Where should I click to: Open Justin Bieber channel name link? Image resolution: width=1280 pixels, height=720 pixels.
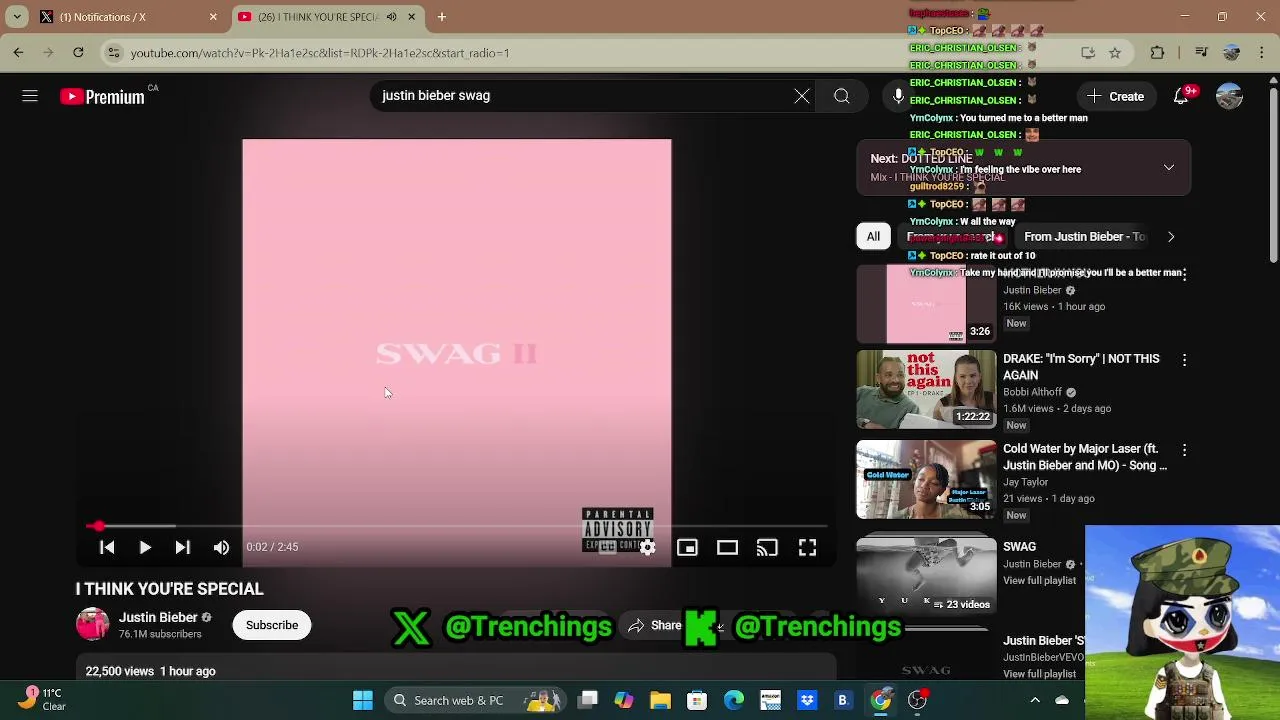[158, 617]
